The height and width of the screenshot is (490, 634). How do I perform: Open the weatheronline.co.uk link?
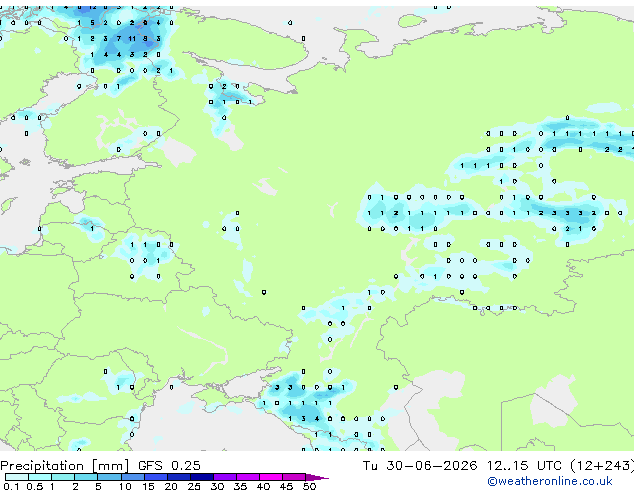tap(550, 481)
